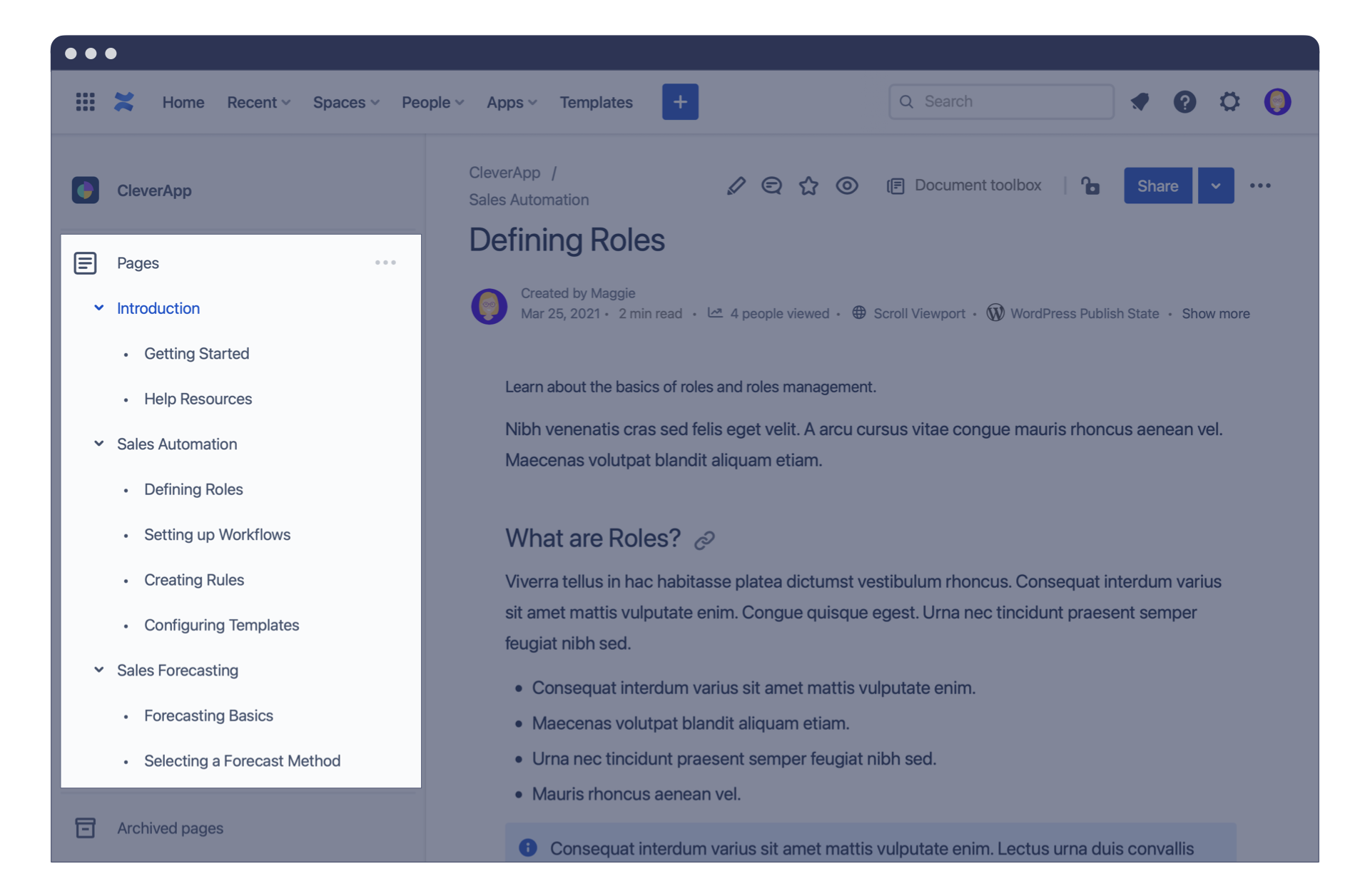Click the Spaces menu item

(x=348, y=100)
